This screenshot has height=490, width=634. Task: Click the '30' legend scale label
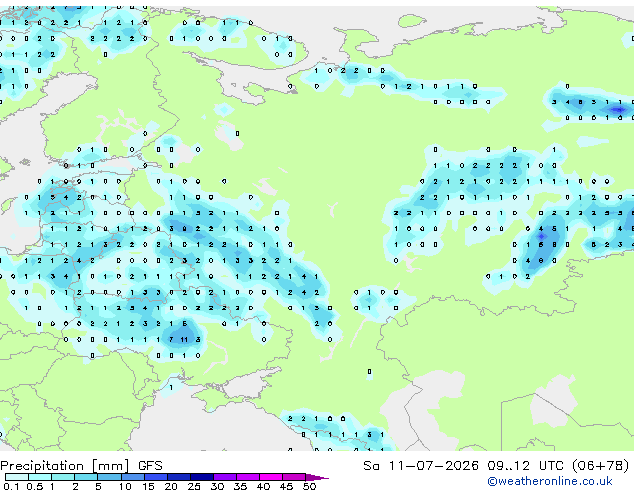coord(217,486)
